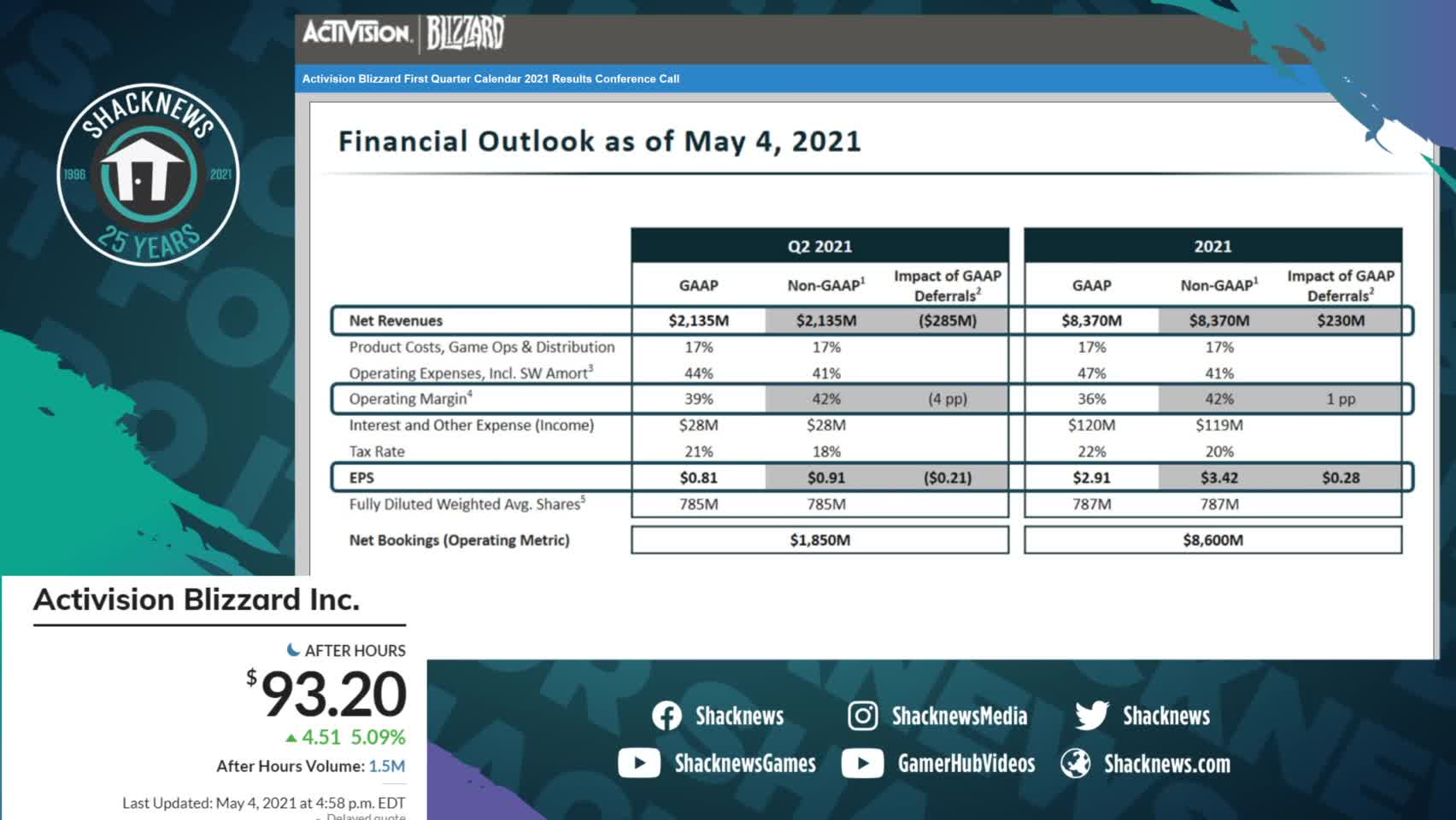This screenshot has width=1456, height=820.
Task: Click the Facebook icon next to Shacknews
Action: (666, 716)
